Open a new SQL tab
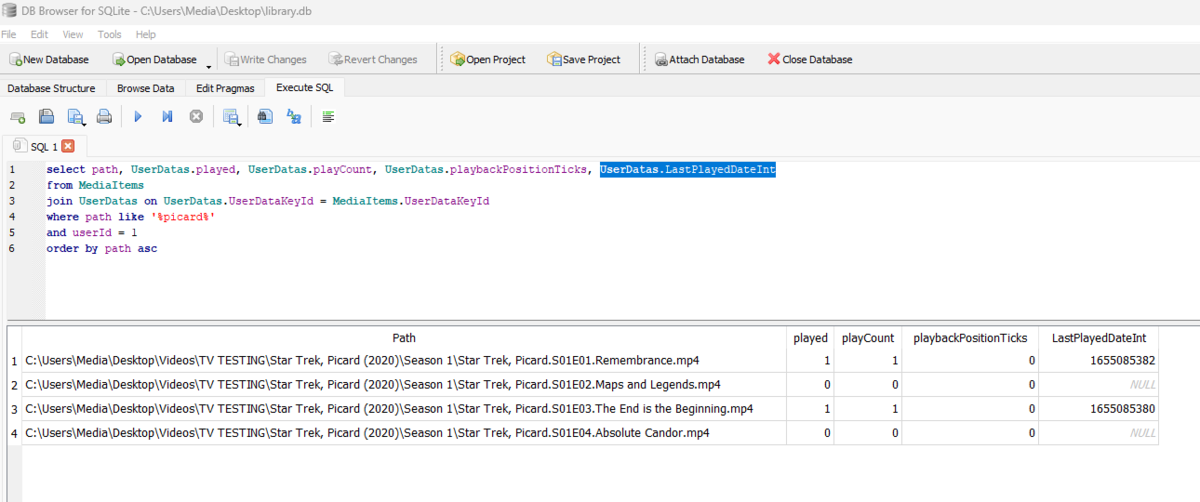 17,117
